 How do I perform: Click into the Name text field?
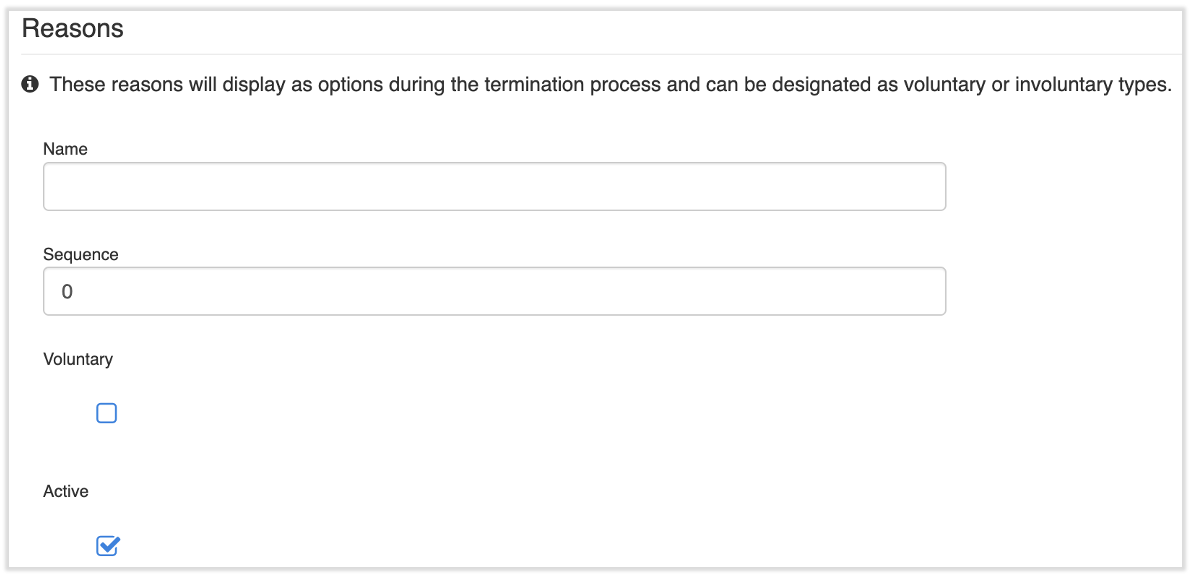click(x=494, y=187)
